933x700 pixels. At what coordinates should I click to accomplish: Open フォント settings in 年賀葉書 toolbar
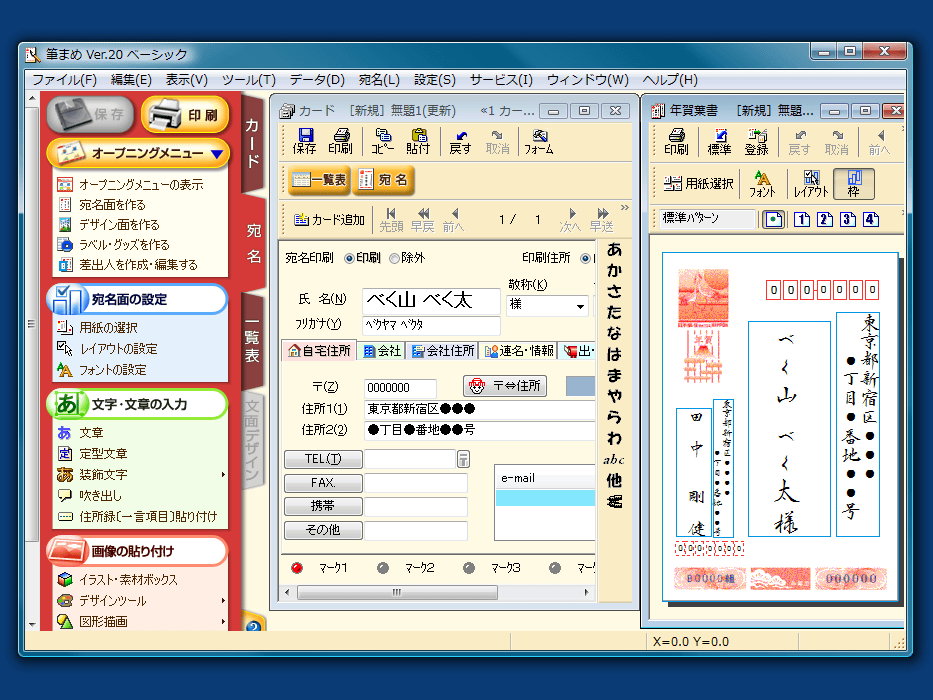coord(762,183)
